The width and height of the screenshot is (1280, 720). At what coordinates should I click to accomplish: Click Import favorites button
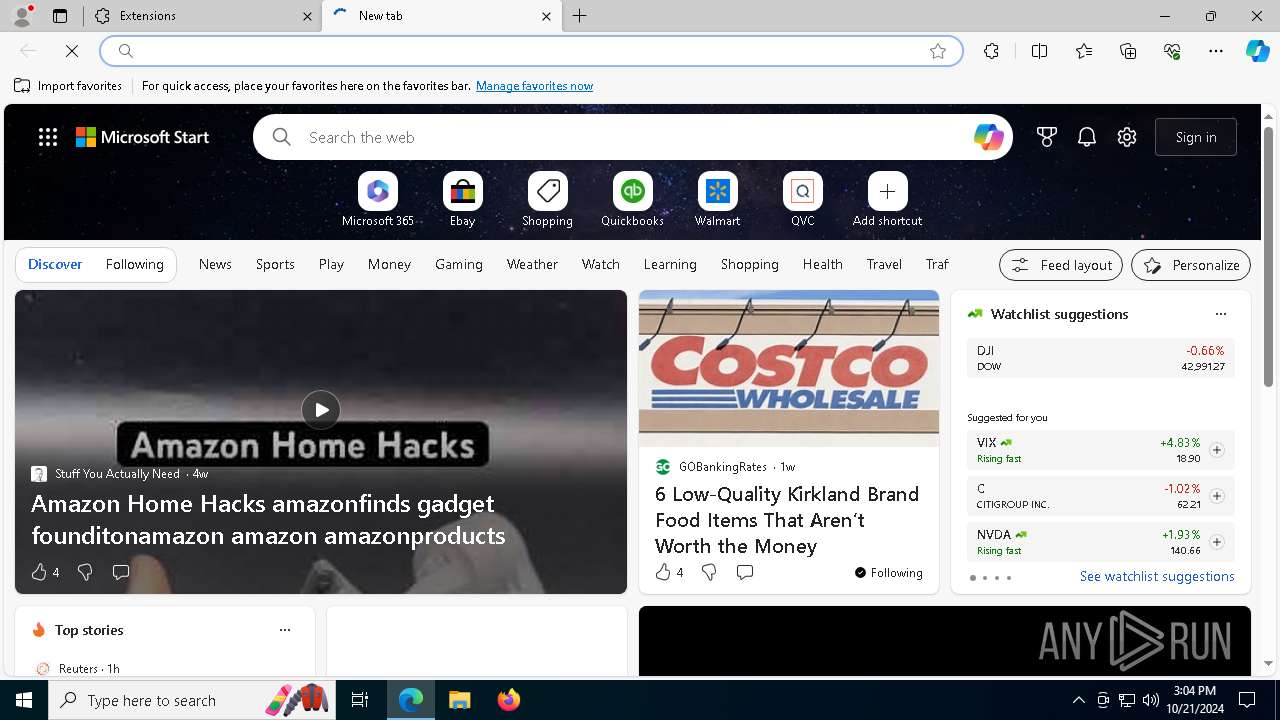tap(68, 86)
